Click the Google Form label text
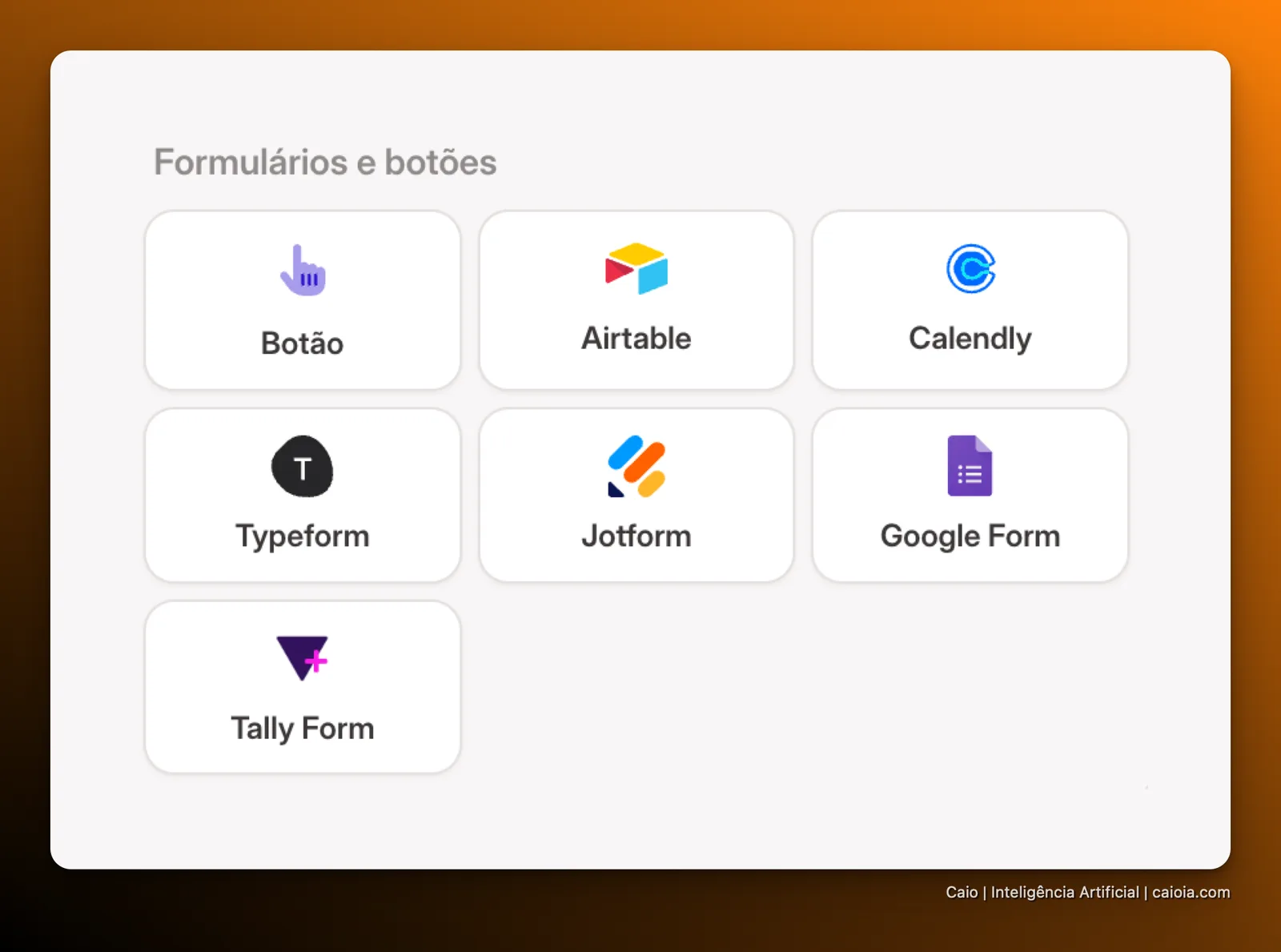 [x=970, y=537]
